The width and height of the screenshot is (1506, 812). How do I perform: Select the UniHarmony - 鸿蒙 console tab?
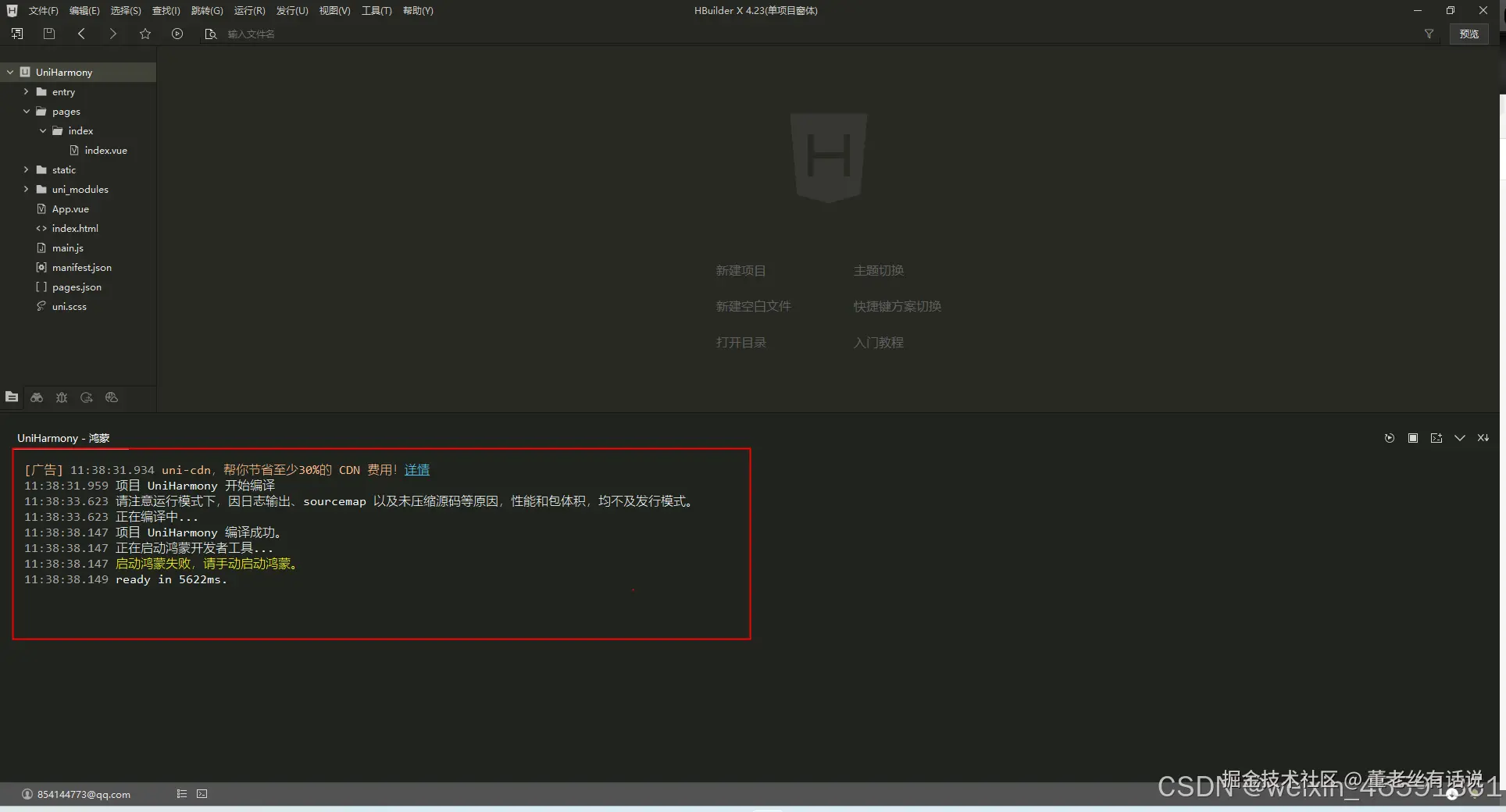pos(63,438)
